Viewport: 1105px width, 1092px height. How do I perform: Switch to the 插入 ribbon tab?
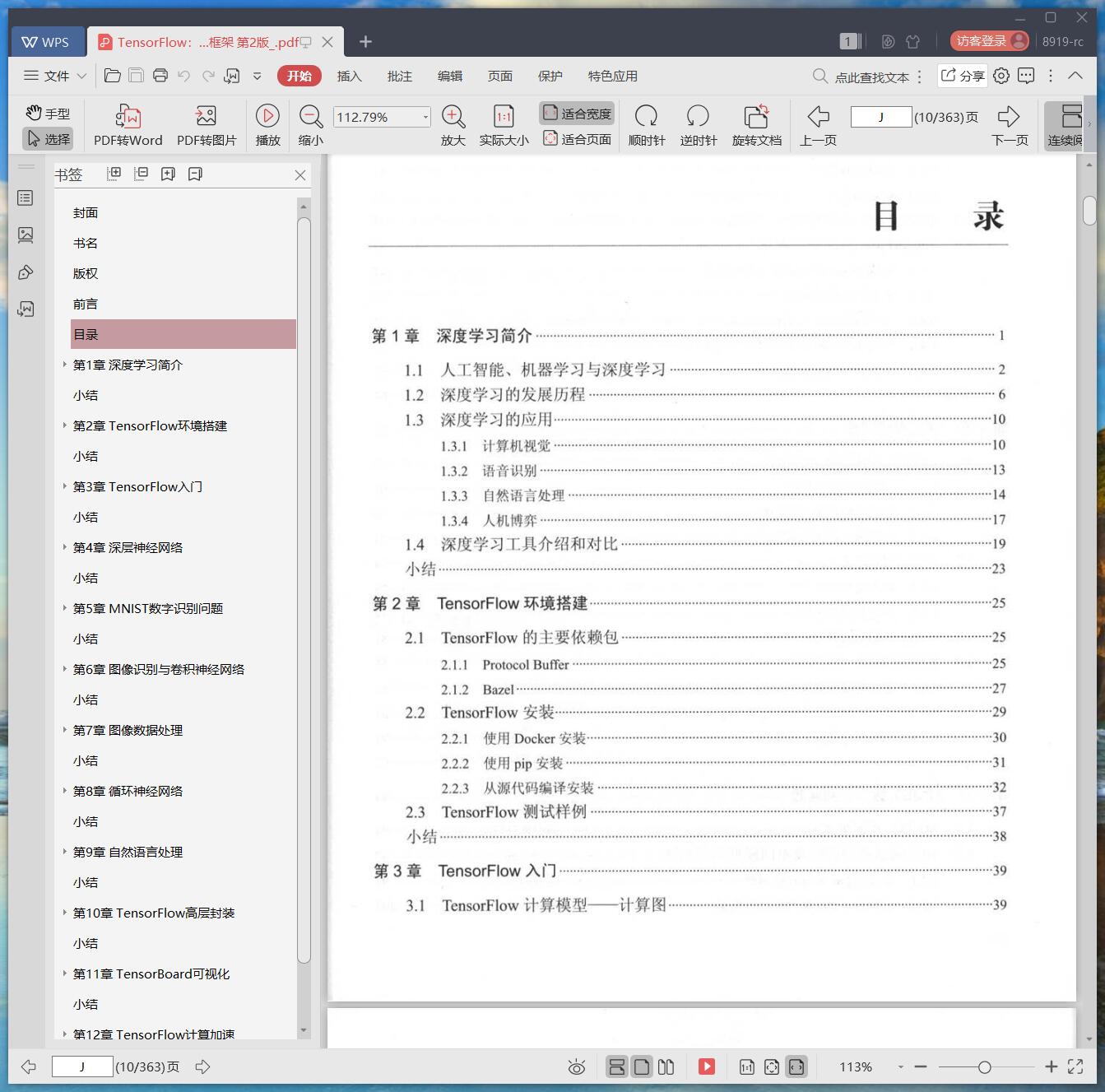coord(350,76)
